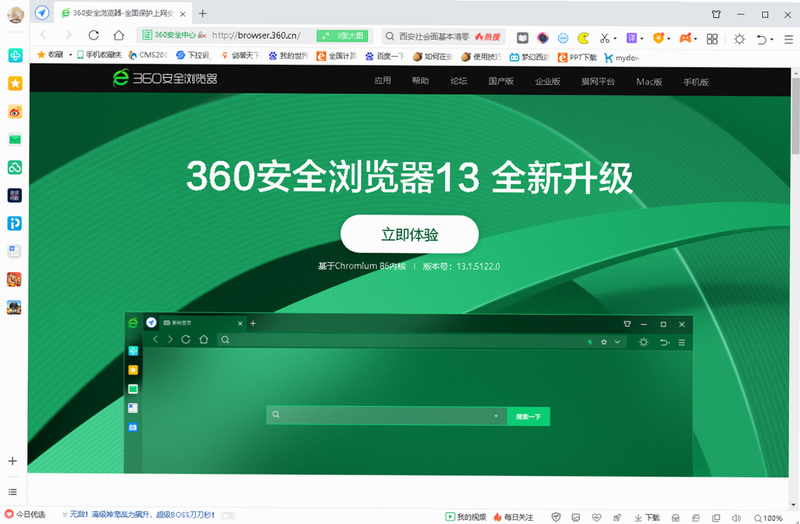Expand the translate dropdown arrow
The image size is (800, 524).
pyautogui.click(x=641, y=38)
